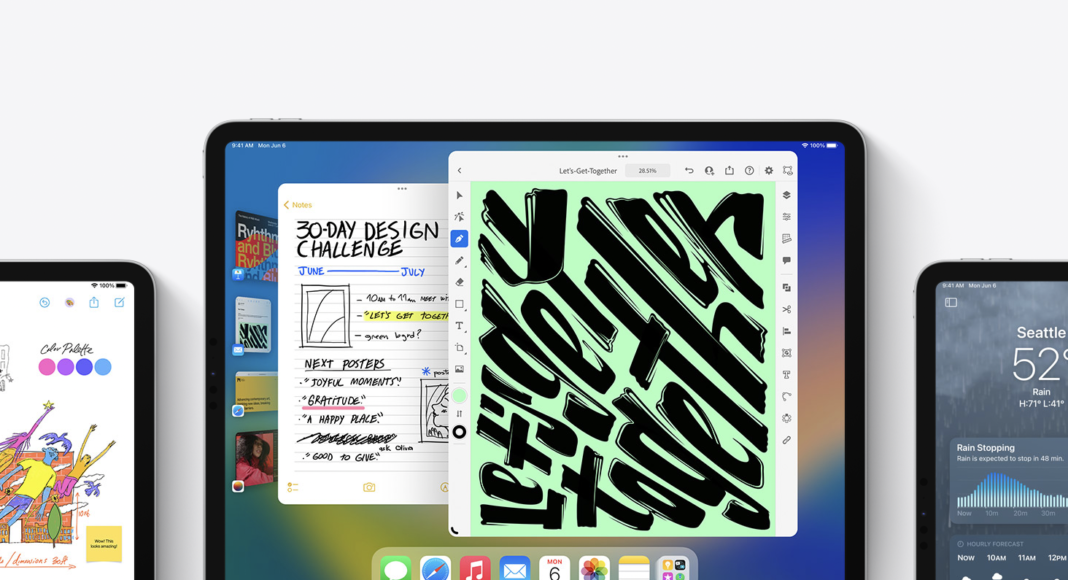1068x580 pixels.
Task: Open the Properties sliders panel in Illustrator
Action: 787,217
